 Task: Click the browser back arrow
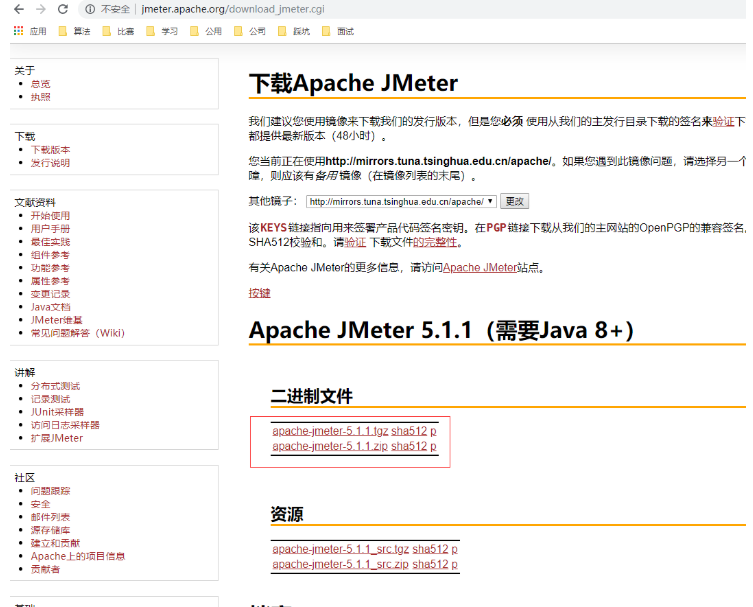pyautogui.click(x=19, y=9)
